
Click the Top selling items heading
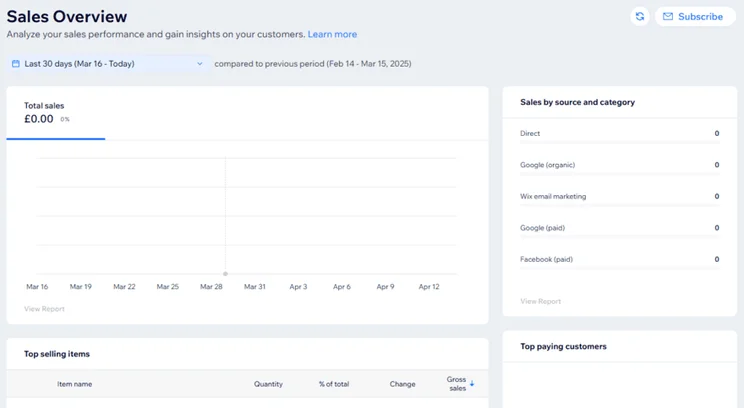pos(57,354)
